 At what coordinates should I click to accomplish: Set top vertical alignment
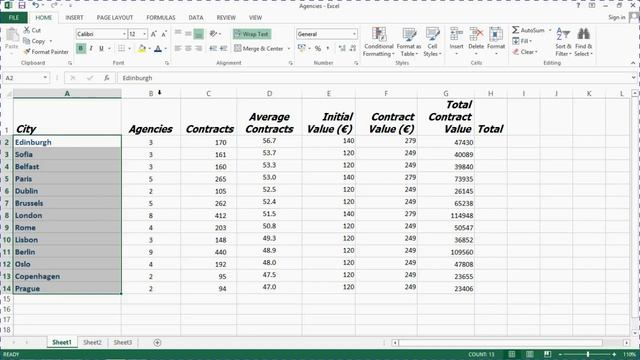point(178,34)
